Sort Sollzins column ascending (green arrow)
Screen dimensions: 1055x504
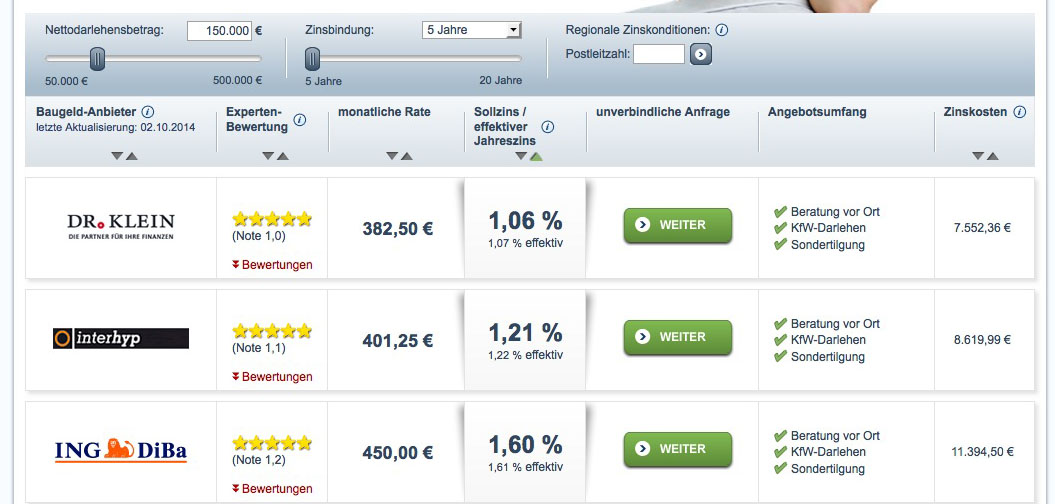click(x=536, y=156)
